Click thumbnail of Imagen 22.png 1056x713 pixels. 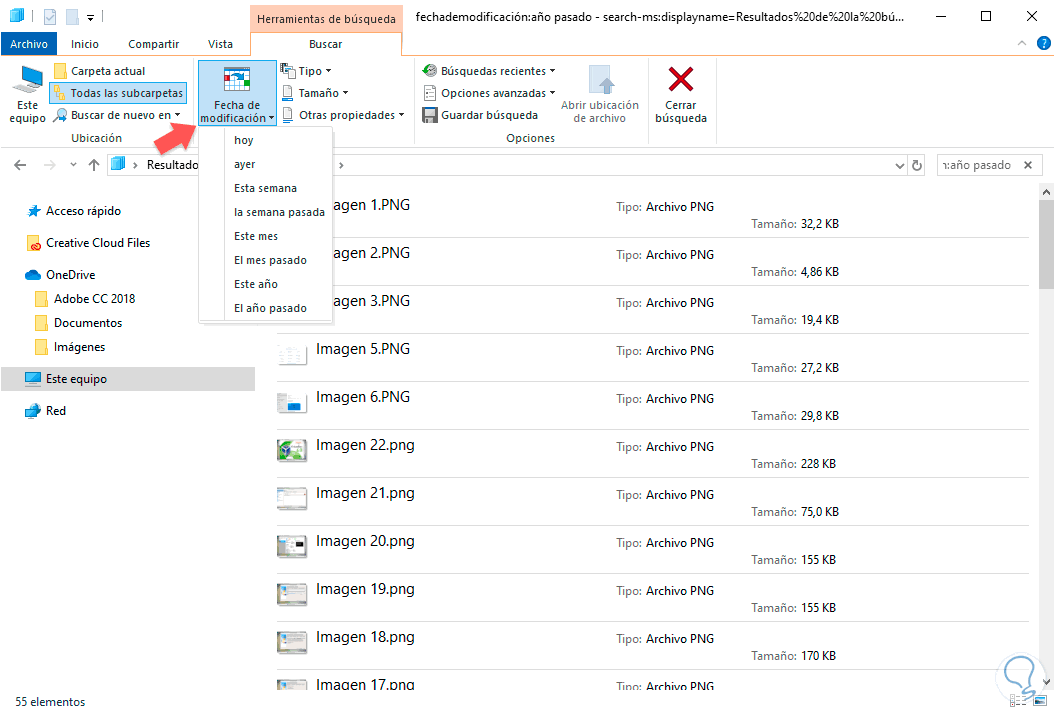pos(292,450)
